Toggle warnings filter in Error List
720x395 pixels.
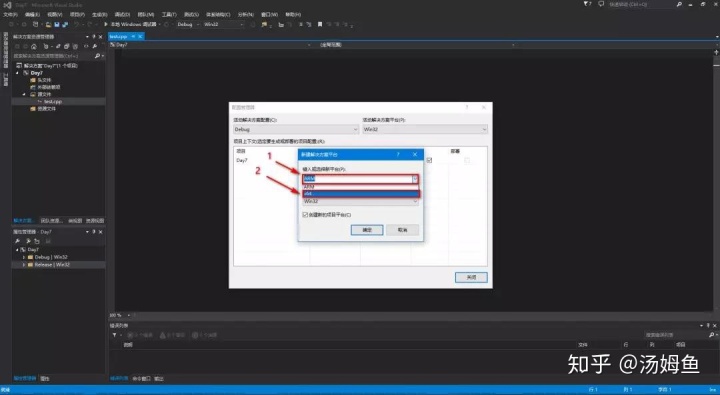(172, 335)
